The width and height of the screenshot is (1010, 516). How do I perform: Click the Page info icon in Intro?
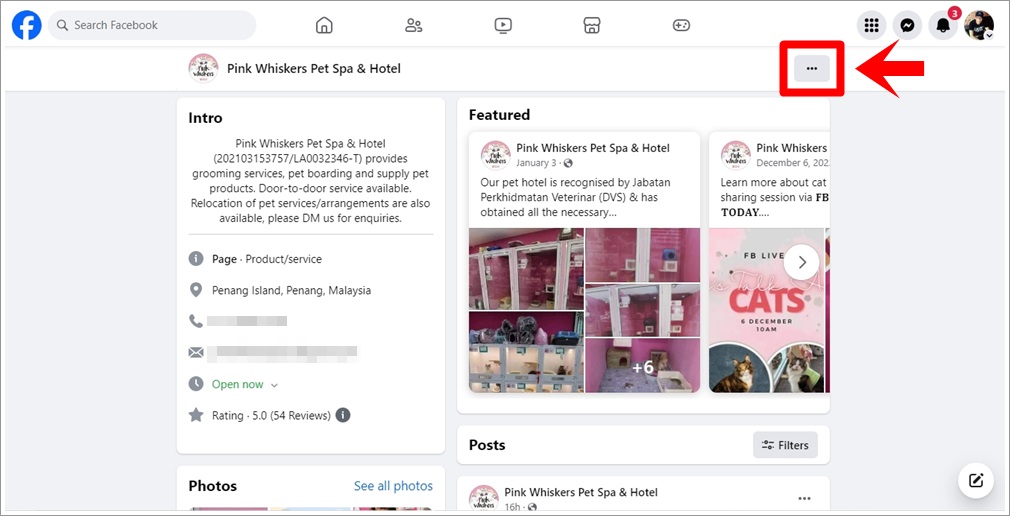(x=196, y=259)
